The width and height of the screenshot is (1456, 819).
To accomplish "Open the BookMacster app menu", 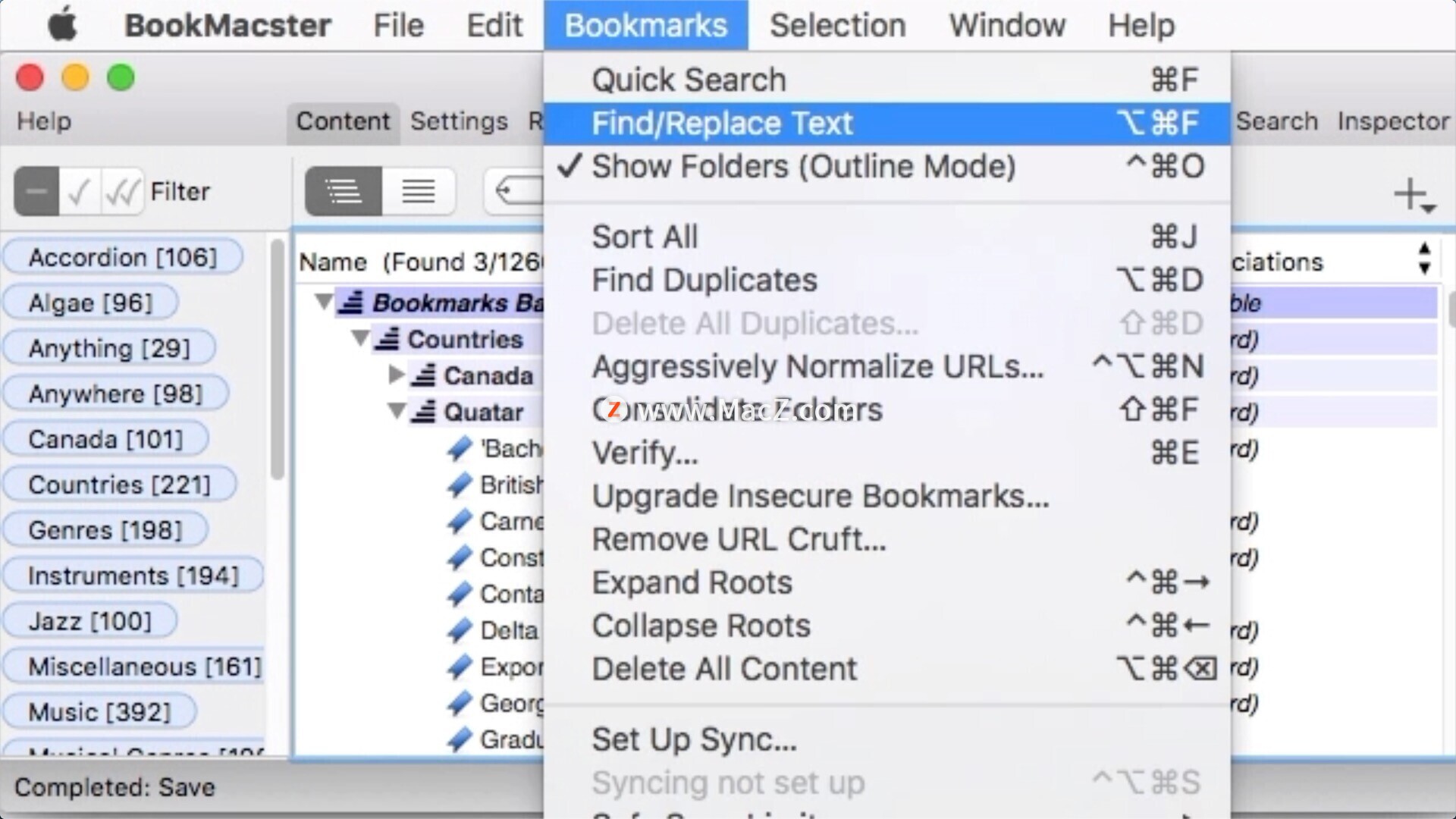I will click(x=227, y=25).
